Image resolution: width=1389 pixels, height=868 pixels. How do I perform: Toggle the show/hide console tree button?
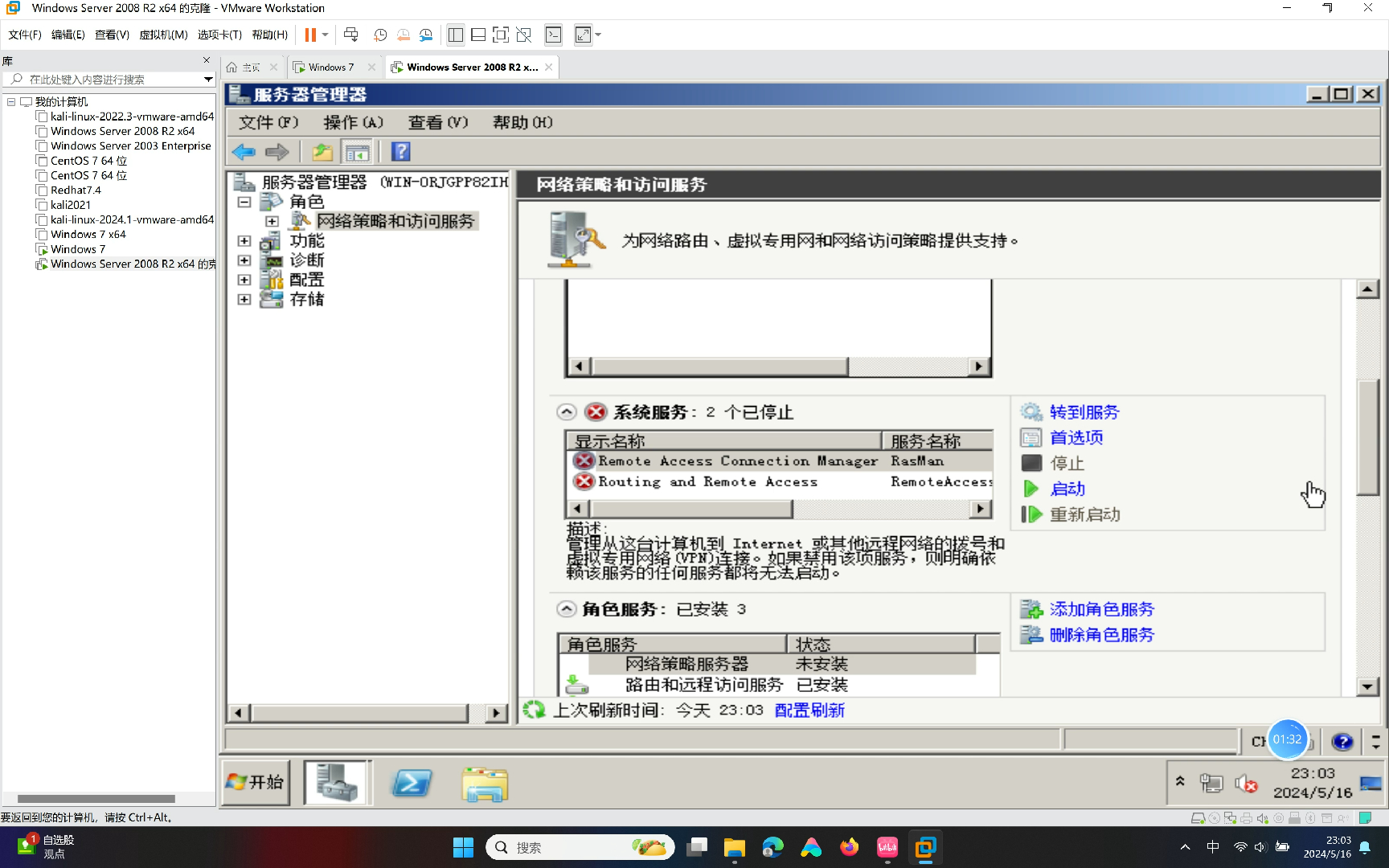[x=358, y=151]
